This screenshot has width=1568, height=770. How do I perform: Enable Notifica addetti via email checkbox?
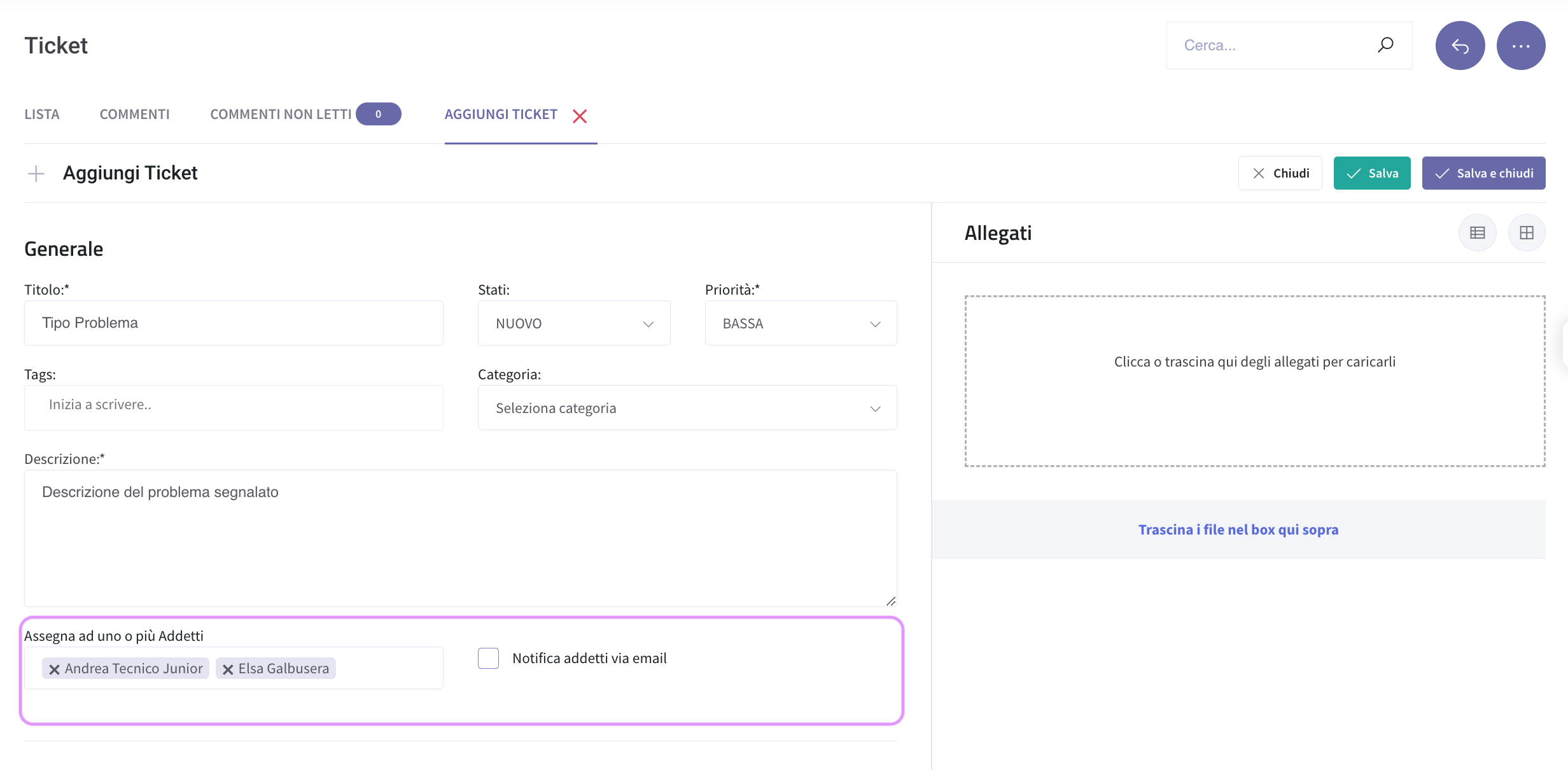488,658
